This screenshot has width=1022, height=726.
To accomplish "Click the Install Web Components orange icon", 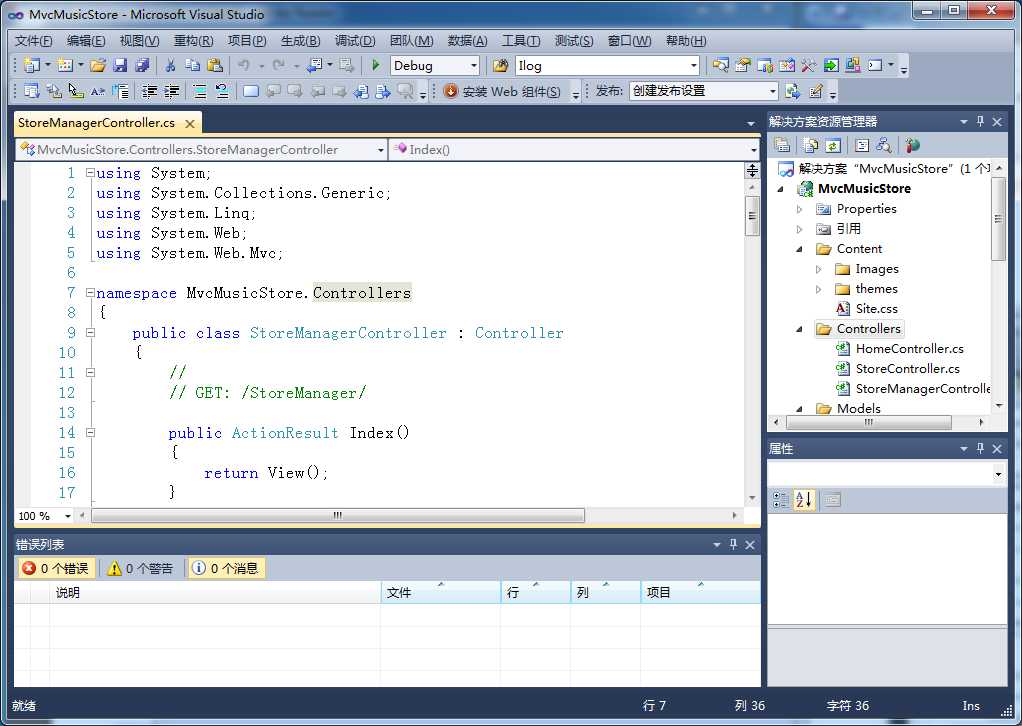I will [450, 91].
